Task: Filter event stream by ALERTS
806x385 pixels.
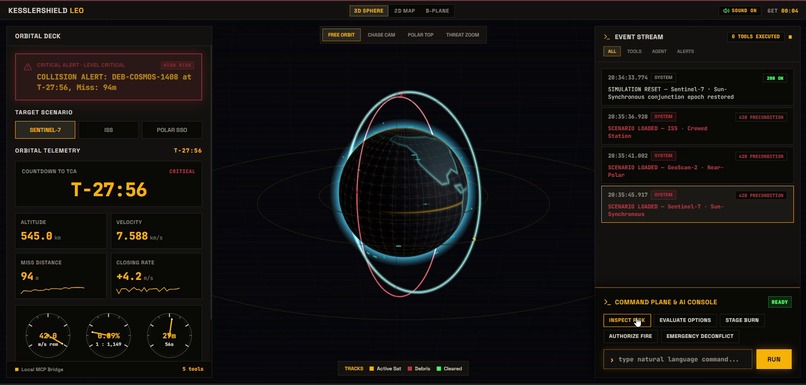Action: (x=685, y=51)
